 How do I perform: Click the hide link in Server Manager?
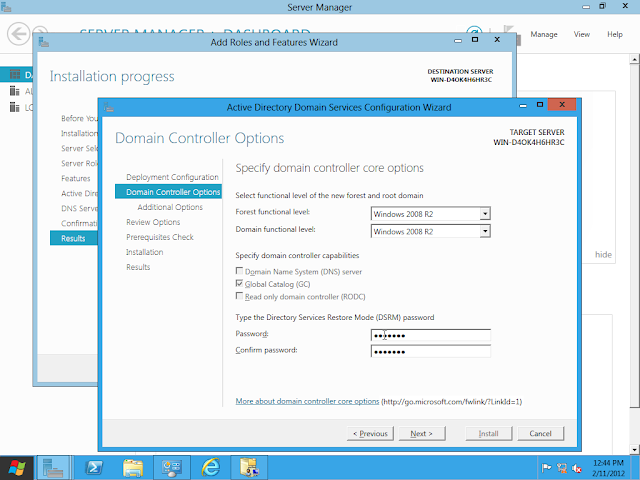tap(603, 255)
